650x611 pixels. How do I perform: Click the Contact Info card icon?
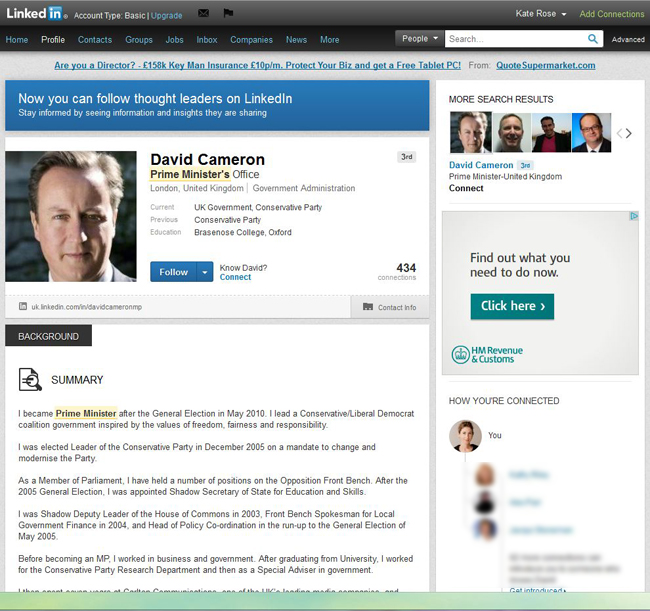(x=368, y=307)
